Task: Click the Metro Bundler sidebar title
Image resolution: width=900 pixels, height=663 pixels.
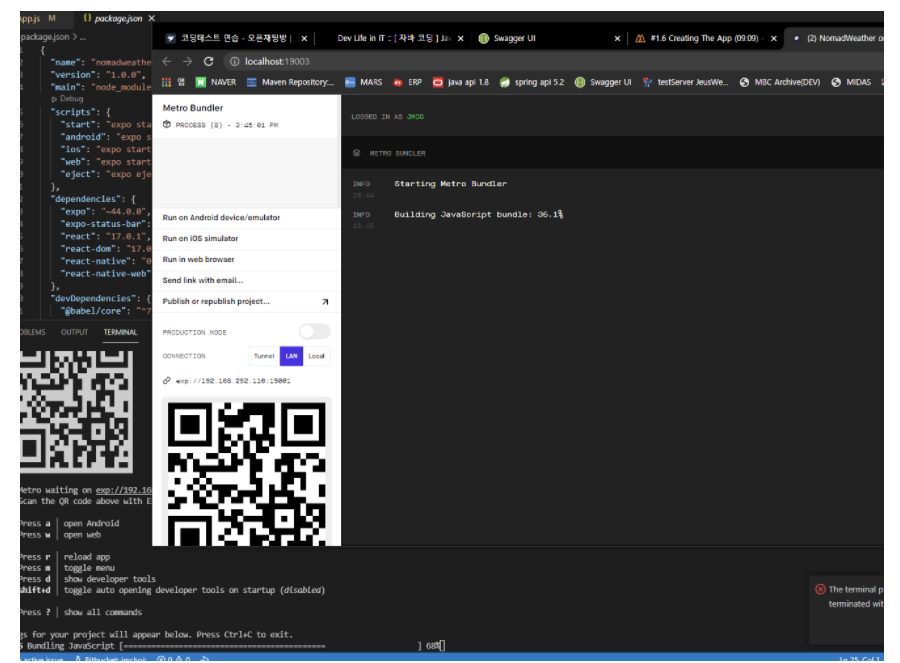Action: click(193, 108)
